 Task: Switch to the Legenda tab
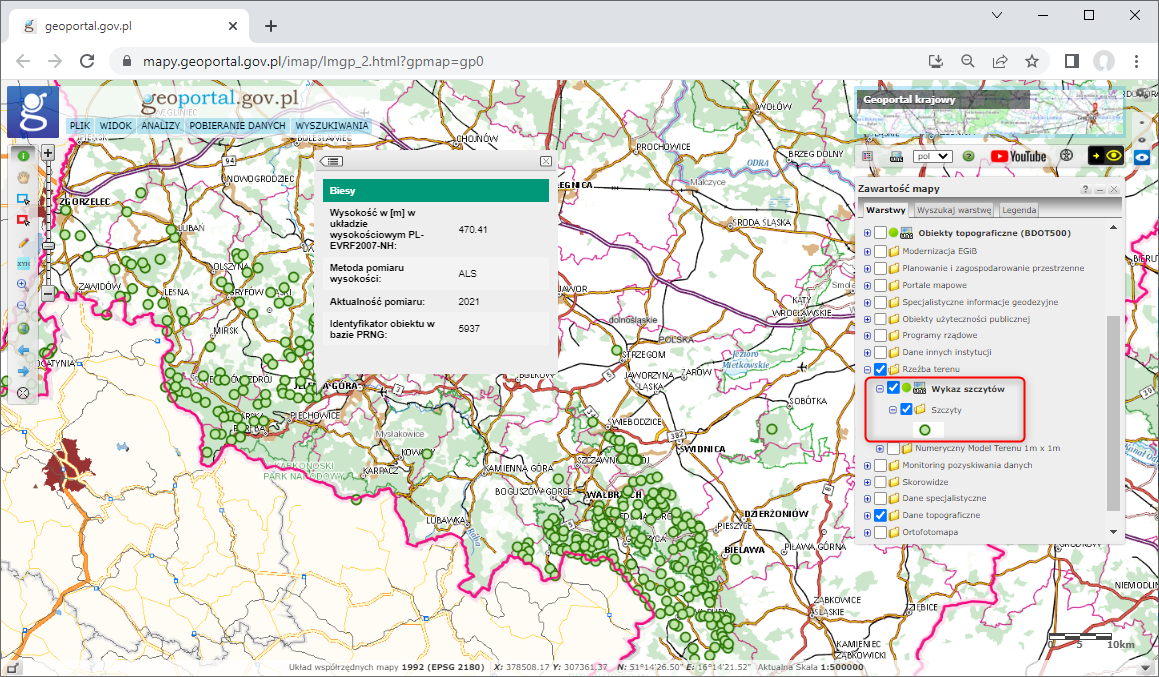(x=1019, y=210)
